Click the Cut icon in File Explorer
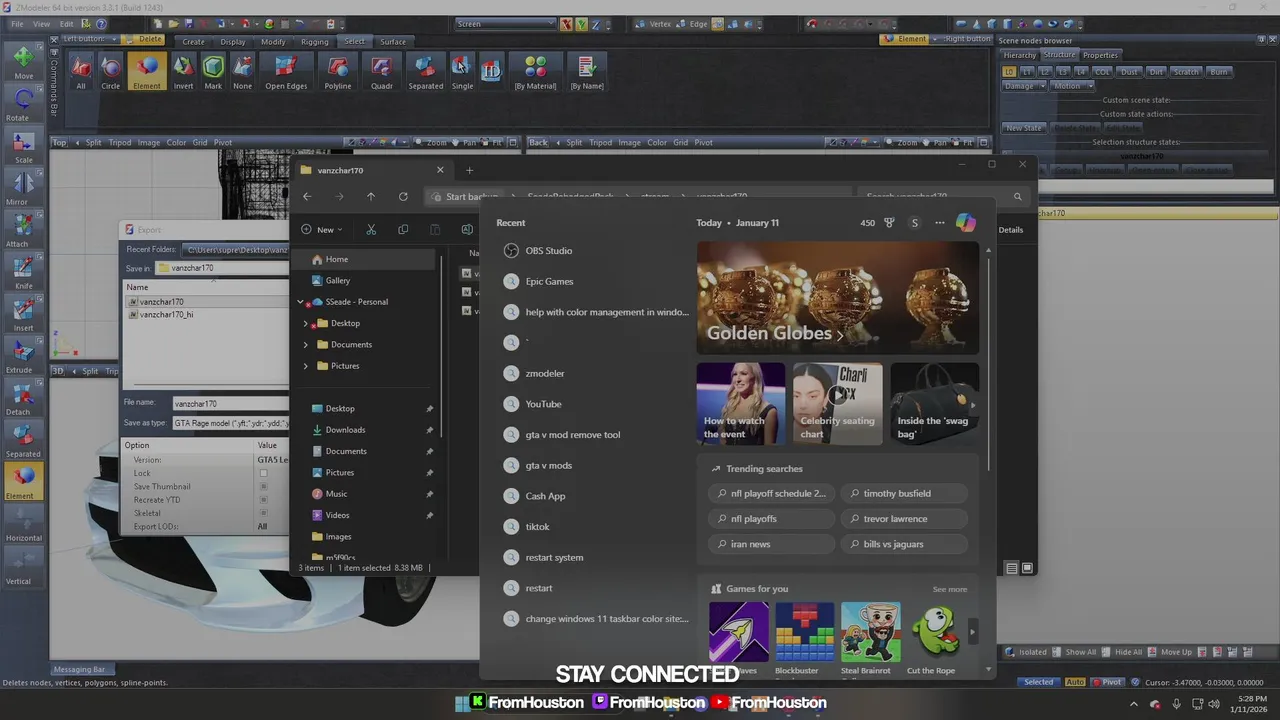Image resolution: width=1280 pixels, height=720 pixels. pyautogui.click(x=371, y=230)
